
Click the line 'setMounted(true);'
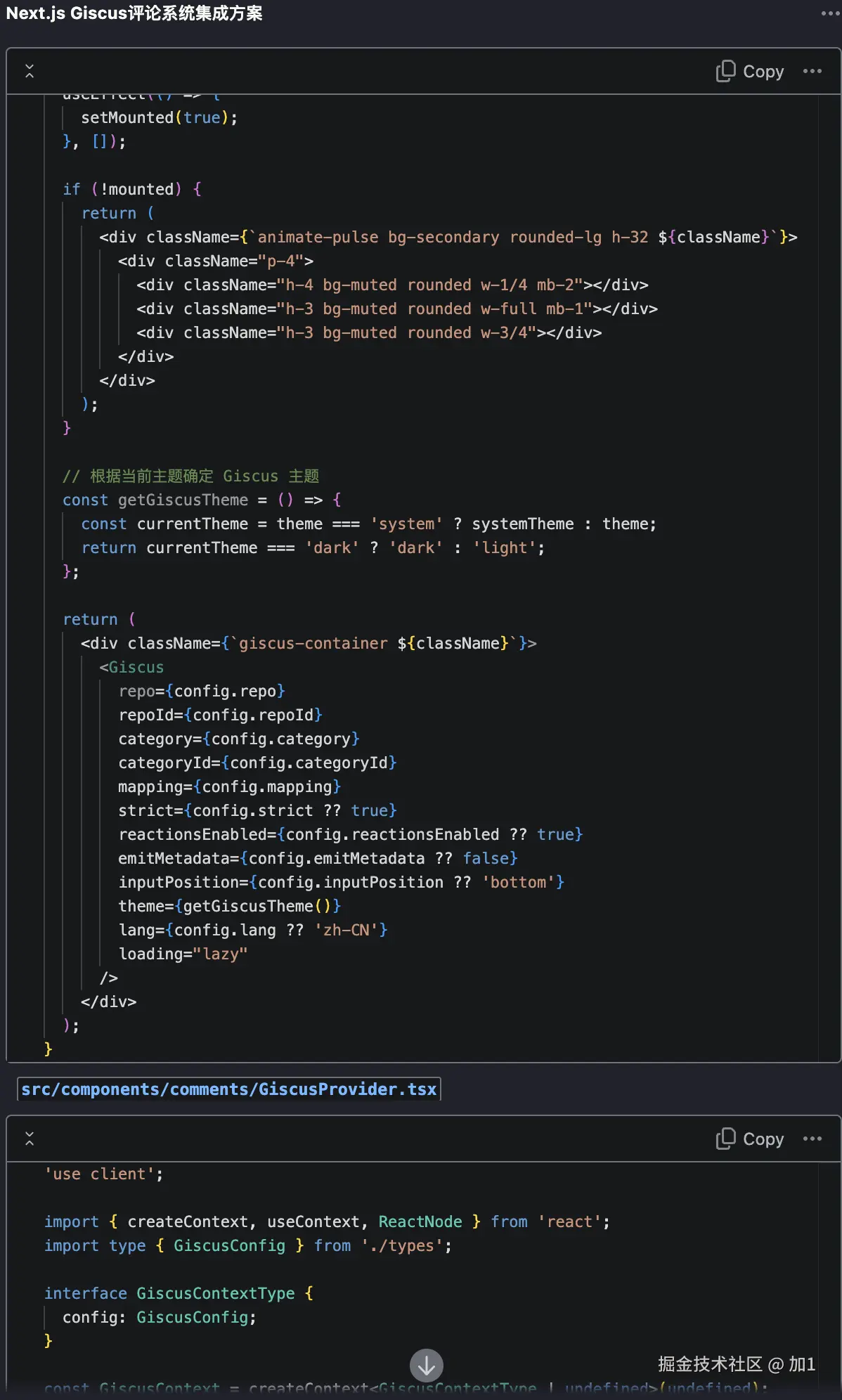click(x=160, y=117)
